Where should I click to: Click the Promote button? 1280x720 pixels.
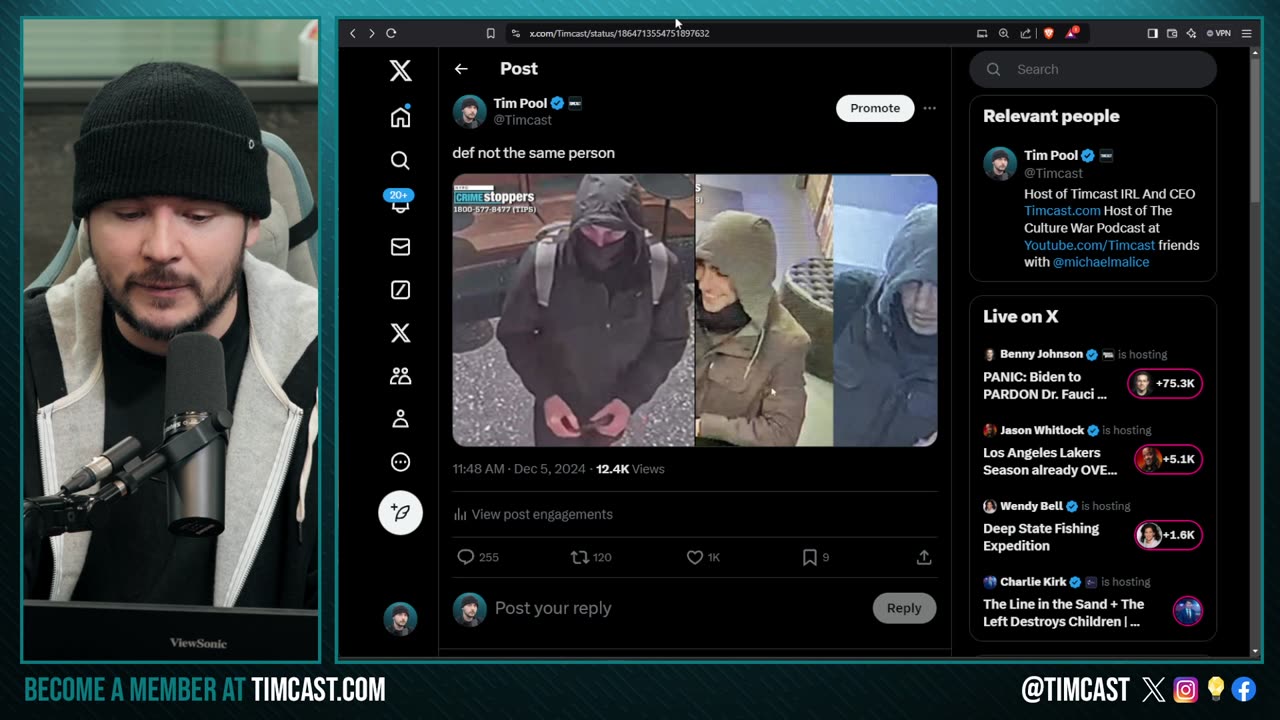pos(875,108)
